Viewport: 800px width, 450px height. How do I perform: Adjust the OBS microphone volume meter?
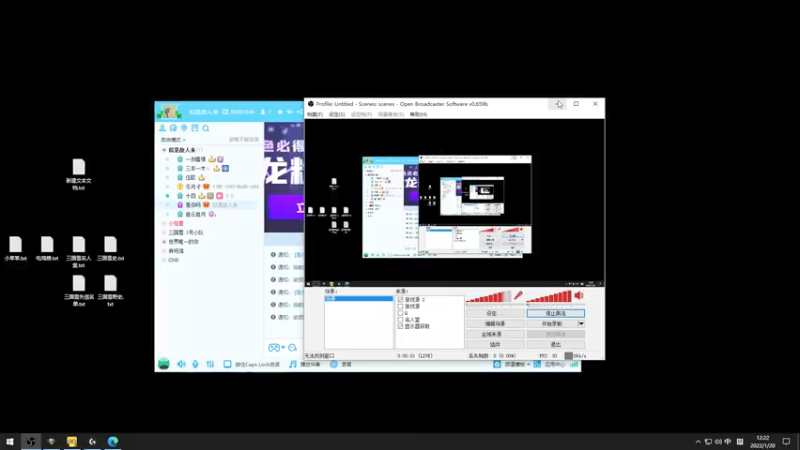tap(488, 296)
